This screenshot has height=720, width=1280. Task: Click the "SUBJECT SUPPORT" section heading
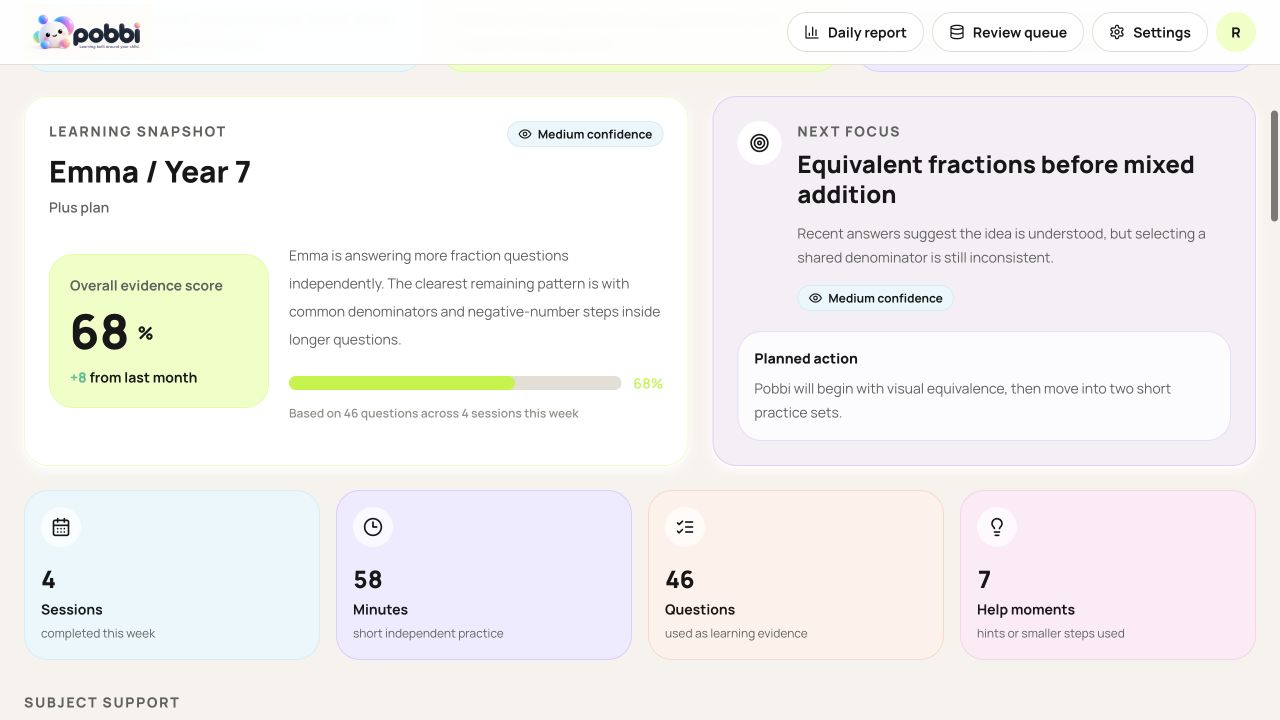coord(102,703)
